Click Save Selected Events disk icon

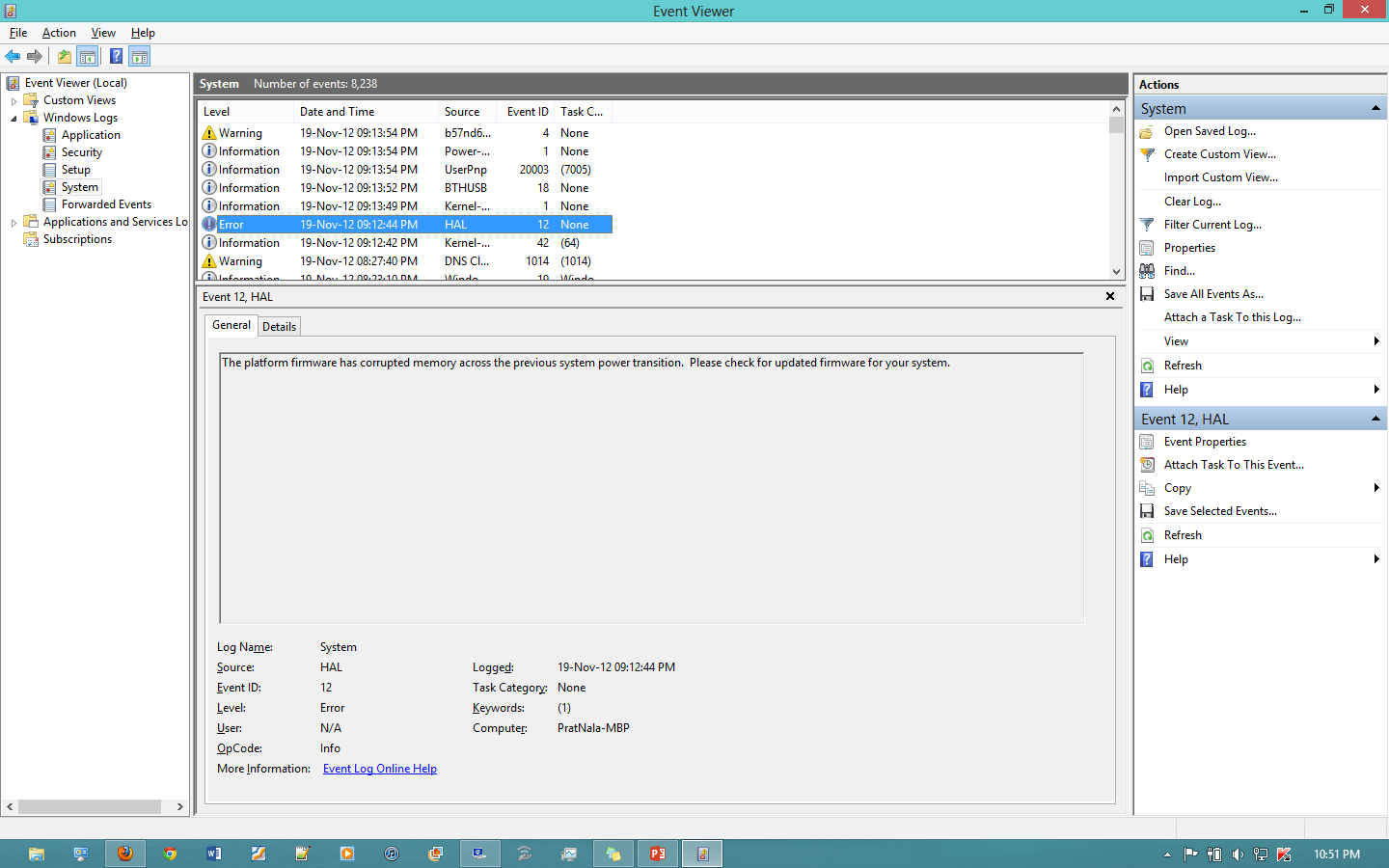(1147, 511)
